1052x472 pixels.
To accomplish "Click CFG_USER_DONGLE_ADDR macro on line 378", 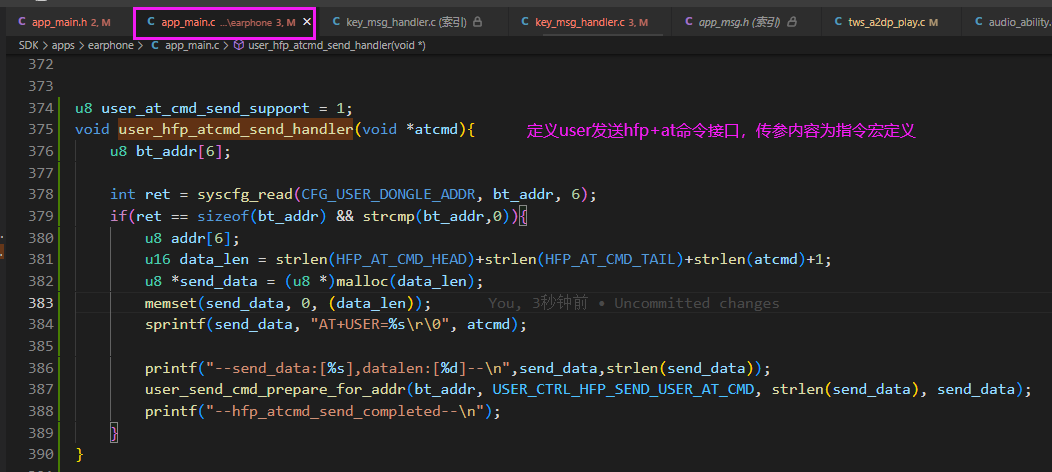I will point(389,194).
